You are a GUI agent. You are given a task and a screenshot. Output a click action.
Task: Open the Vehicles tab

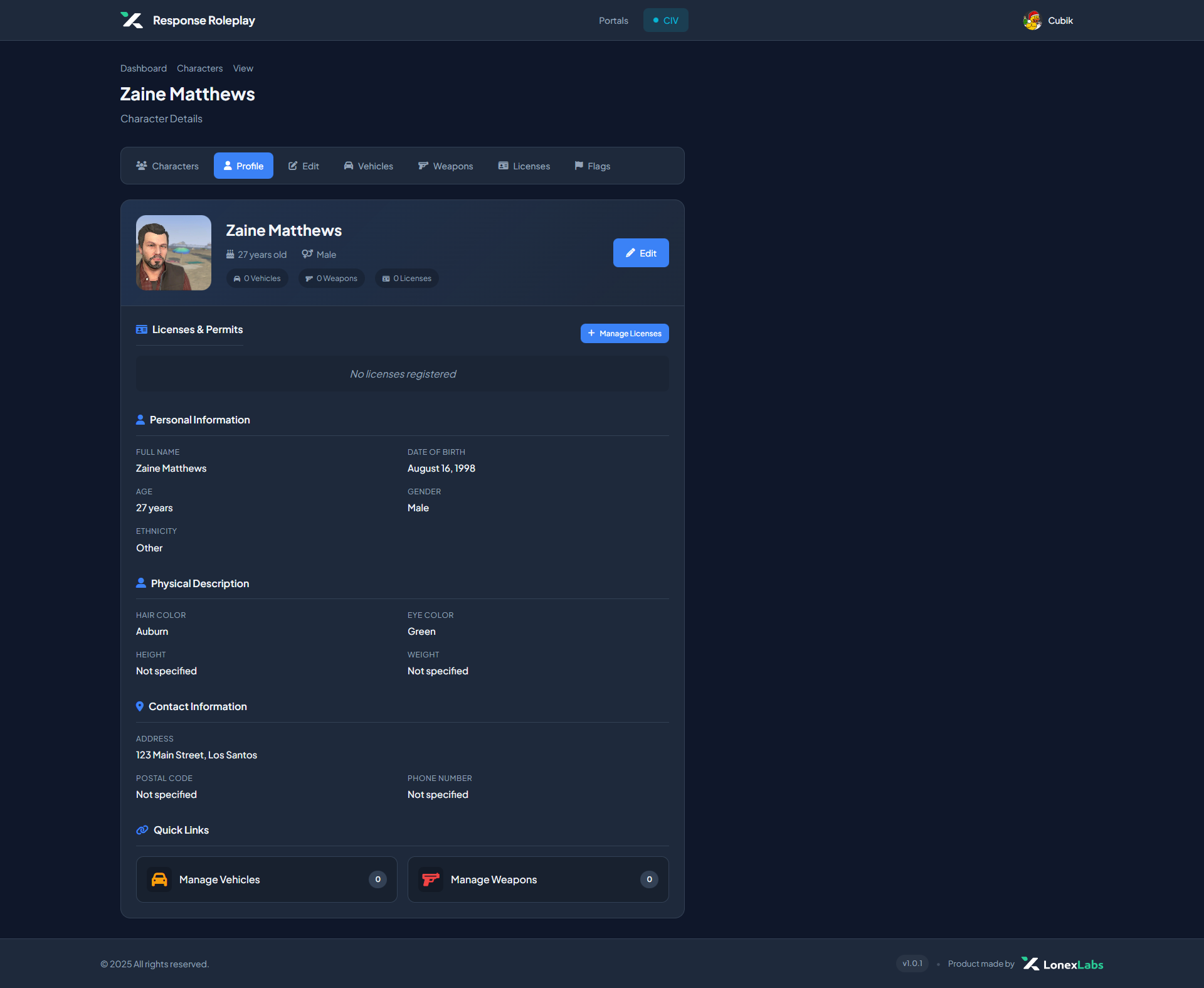(369, 166)
